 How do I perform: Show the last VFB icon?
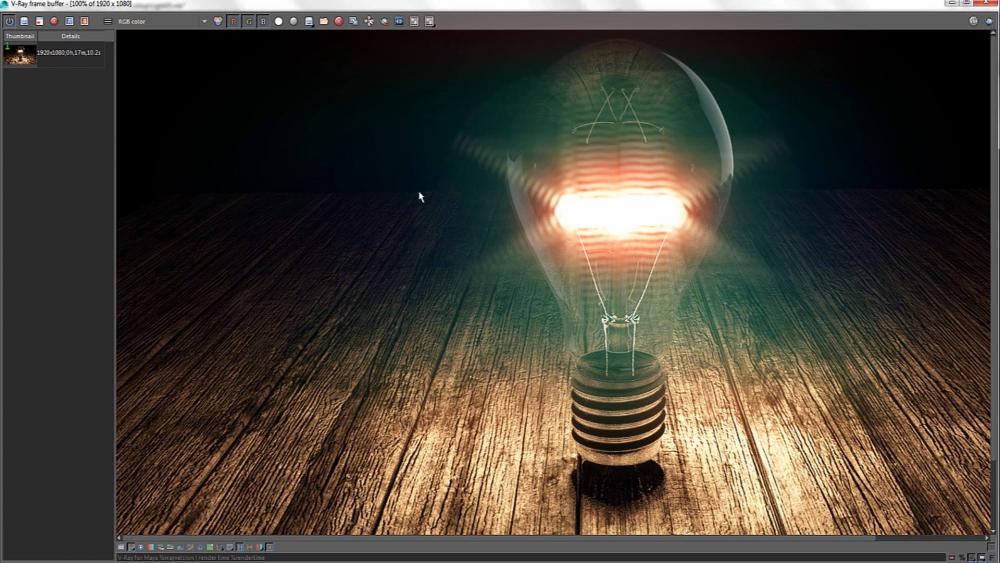[x=415, y=21]
